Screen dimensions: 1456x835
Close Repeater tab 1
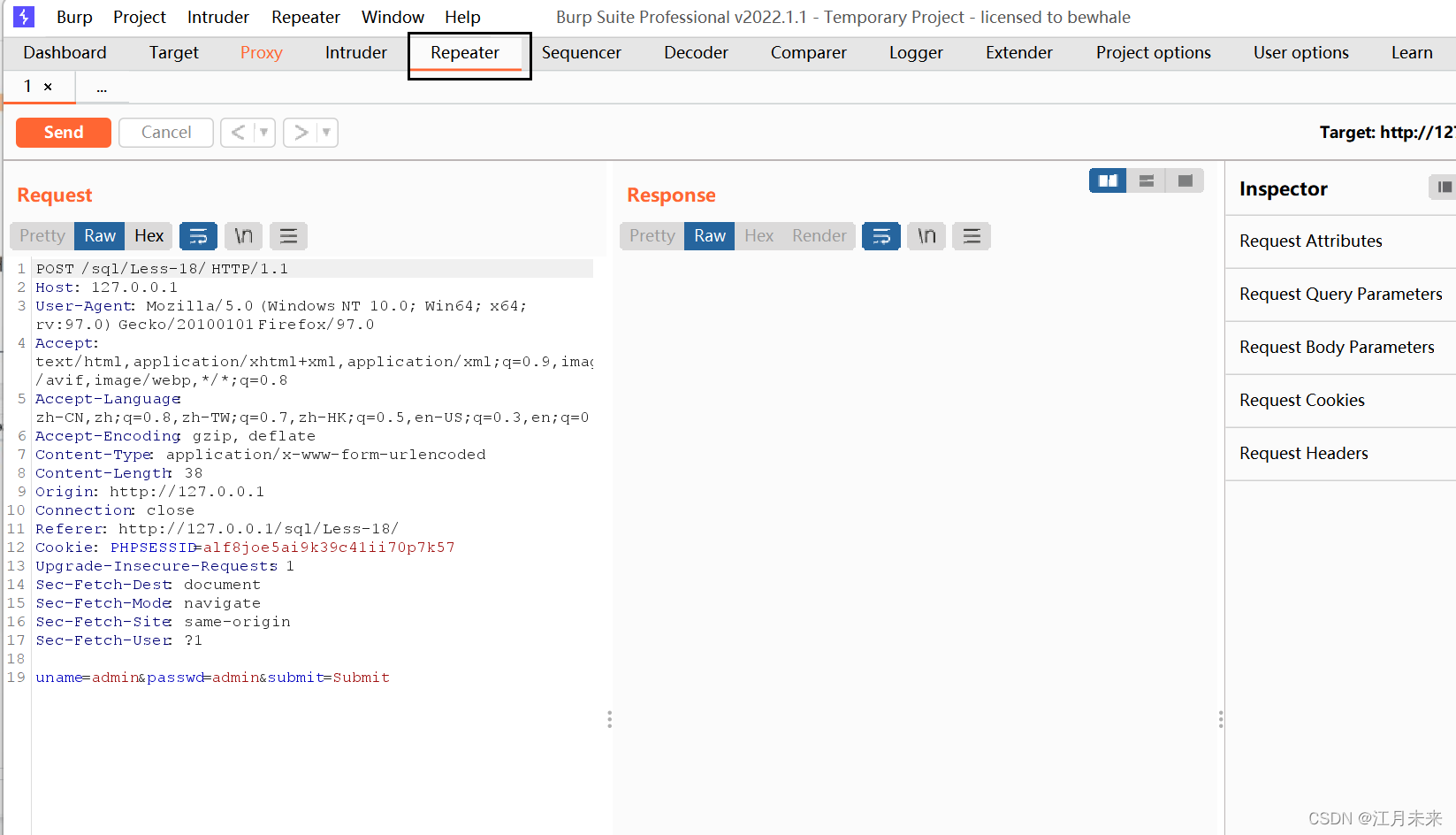pyautogui.click(x=48, y=87)
